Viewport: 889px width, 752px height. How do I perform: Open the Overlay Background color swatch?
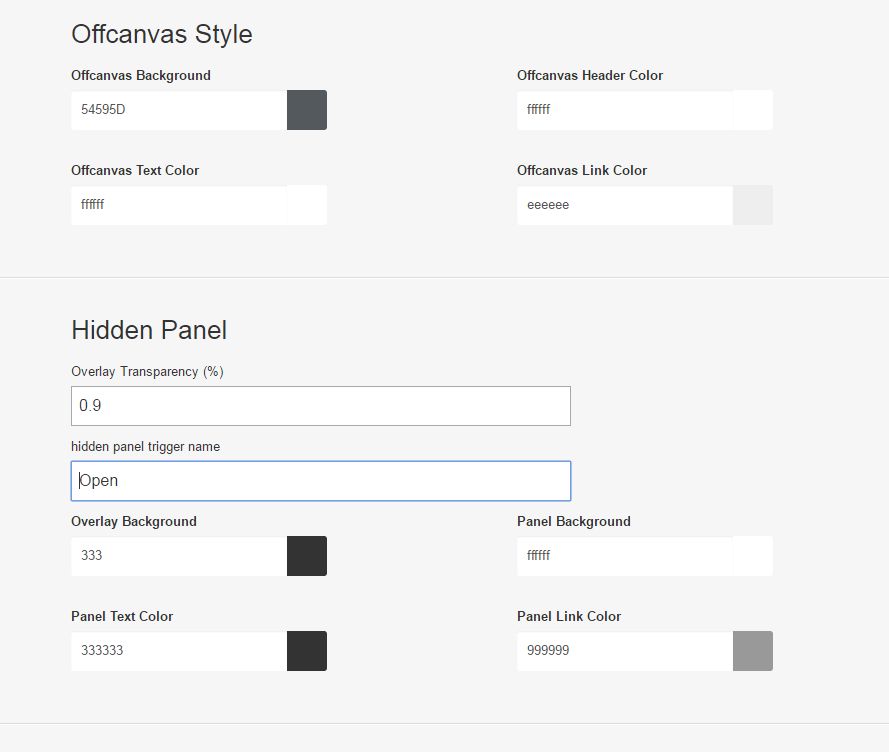coord(307,556)
